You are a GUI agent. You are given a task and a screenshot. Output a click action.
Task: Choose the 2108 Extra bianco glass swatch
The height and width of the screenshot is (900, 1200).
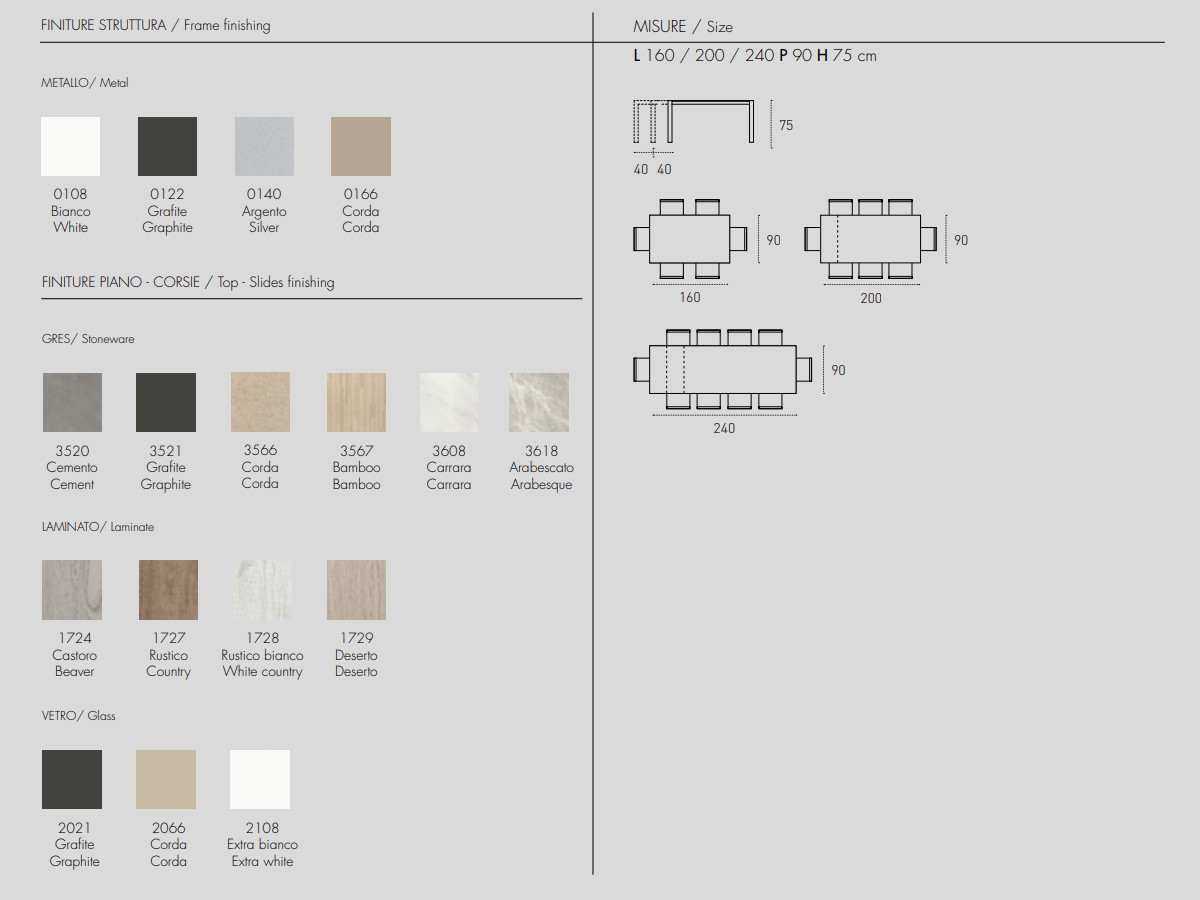point(260,780)
